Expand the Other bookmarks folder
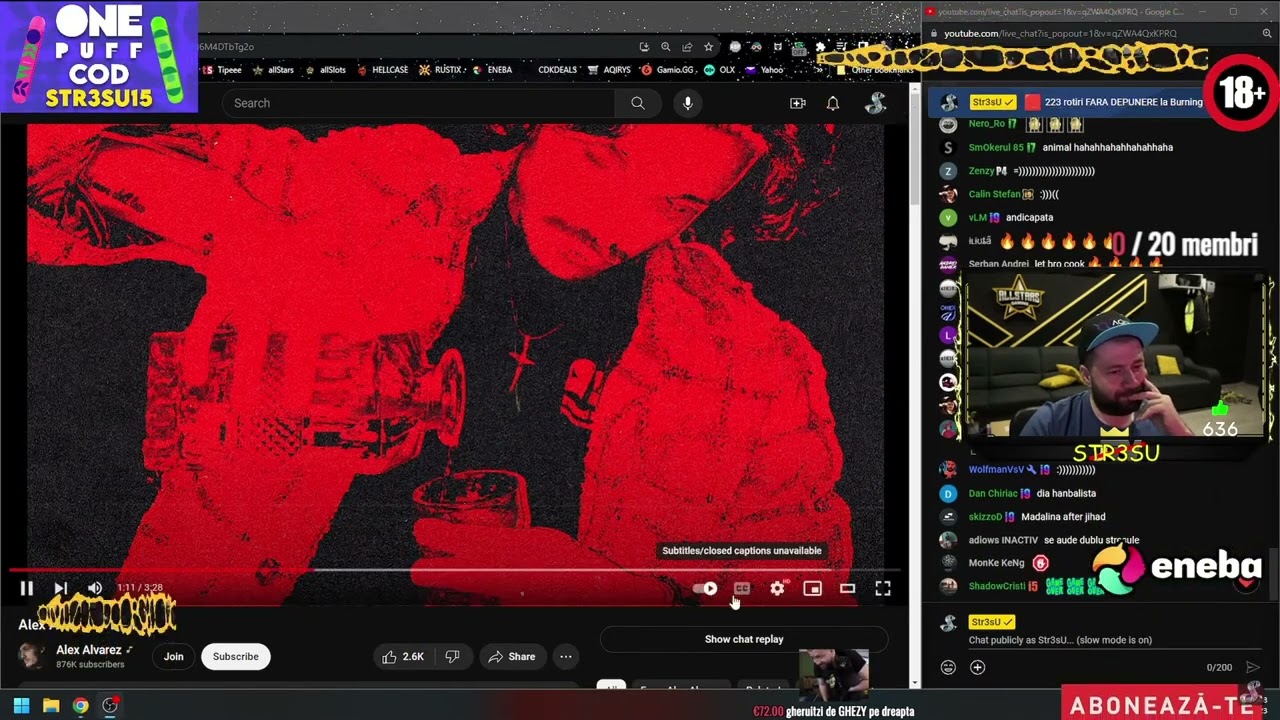 pos(875,70)
